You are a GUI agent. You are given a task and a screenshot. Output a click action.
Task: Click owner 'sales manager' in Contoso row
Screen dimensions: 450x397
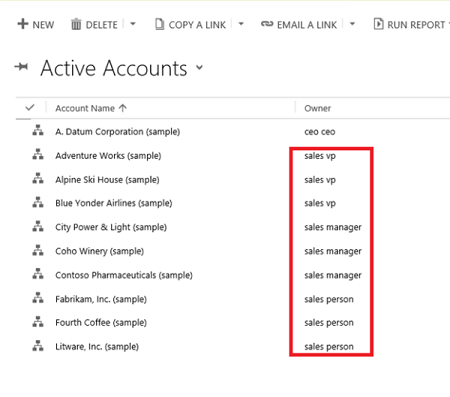(x=333, y=275)
